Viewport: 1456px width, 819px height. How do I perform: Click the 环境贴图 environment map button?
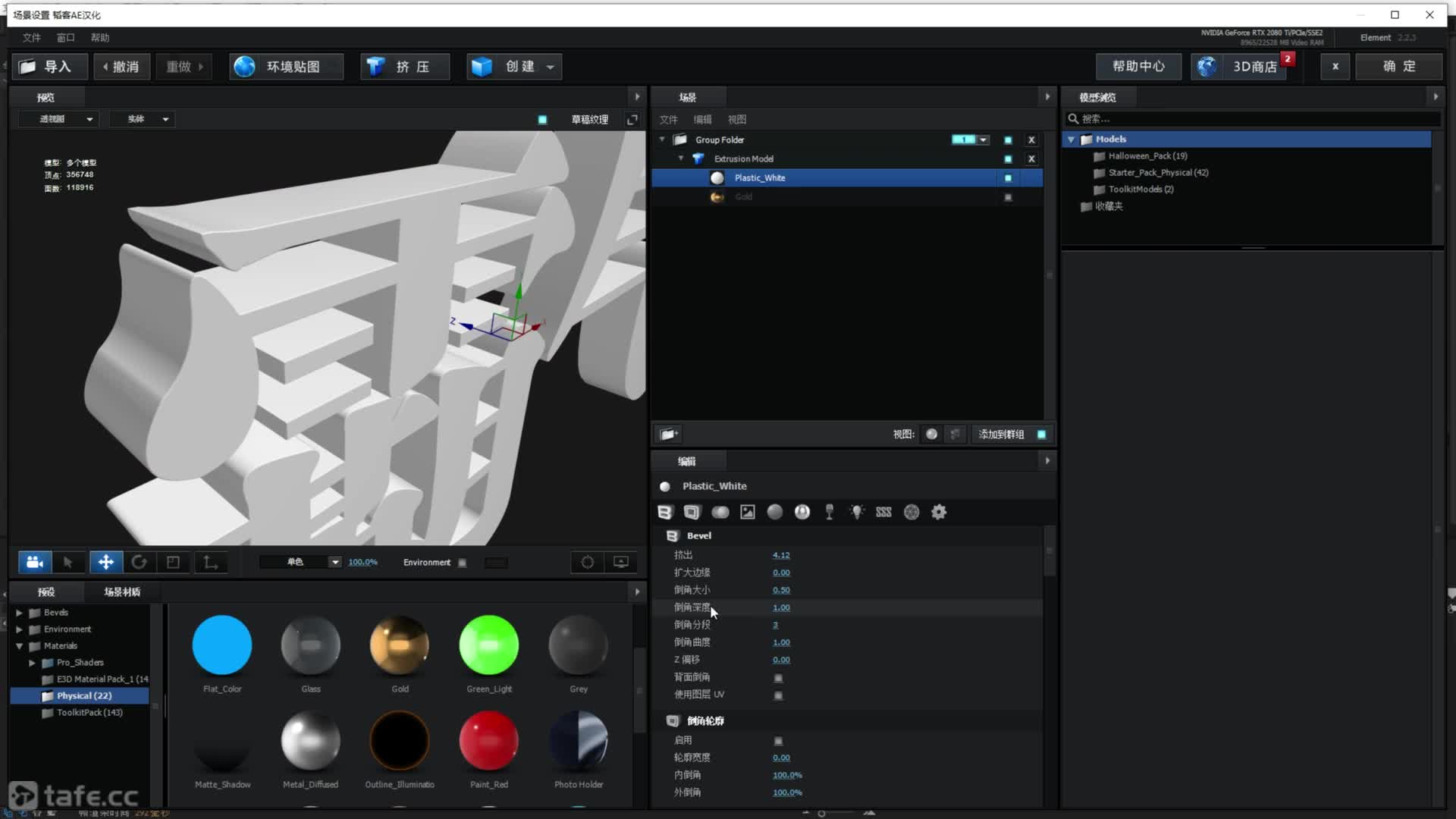285,67
